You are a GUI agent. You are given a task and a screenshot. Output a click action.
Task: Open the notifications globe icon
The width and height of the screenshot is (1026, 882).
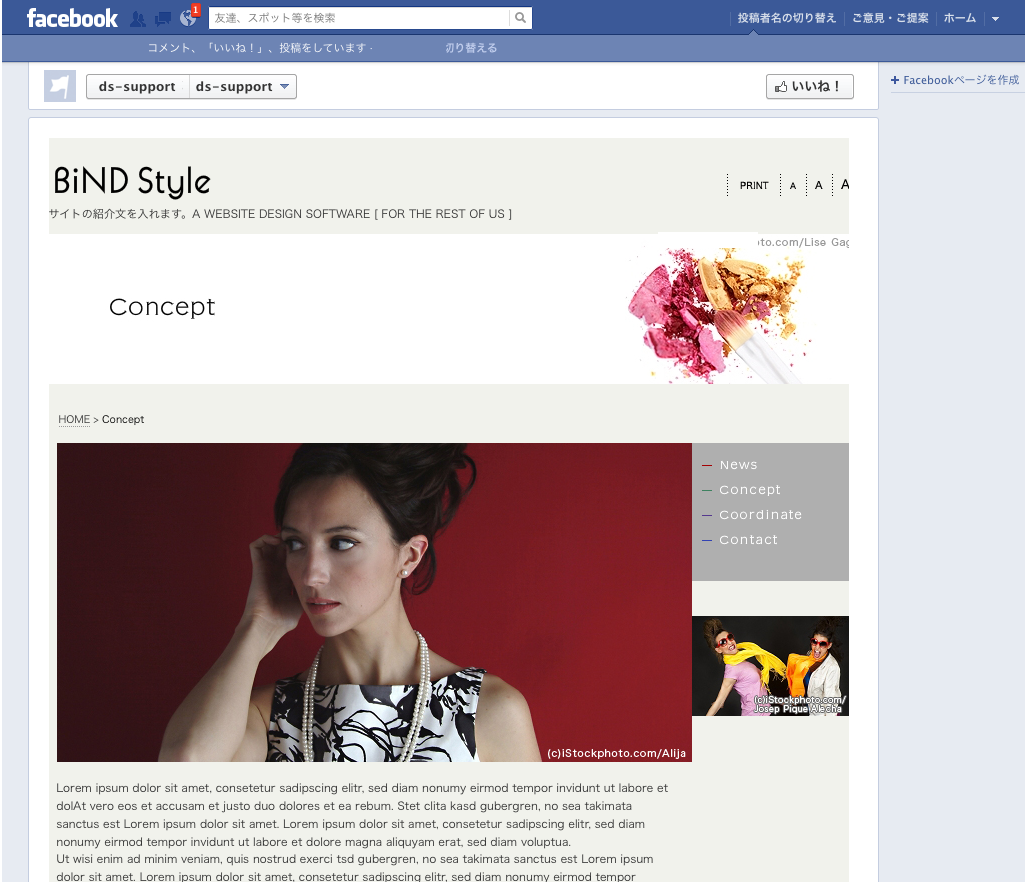(x=188, y=18)
